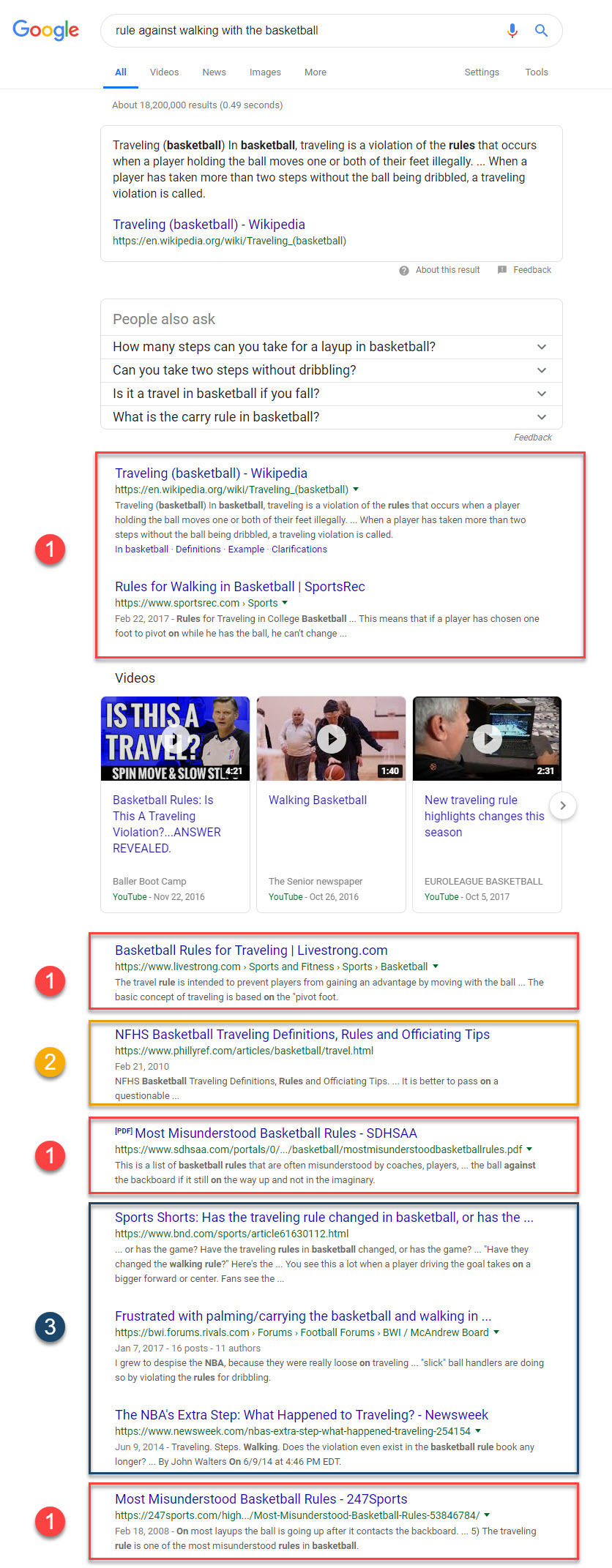Show more videos with carousel arrow
The height and width of the screenshot is (1568, 612).
(x=562, y=806)
